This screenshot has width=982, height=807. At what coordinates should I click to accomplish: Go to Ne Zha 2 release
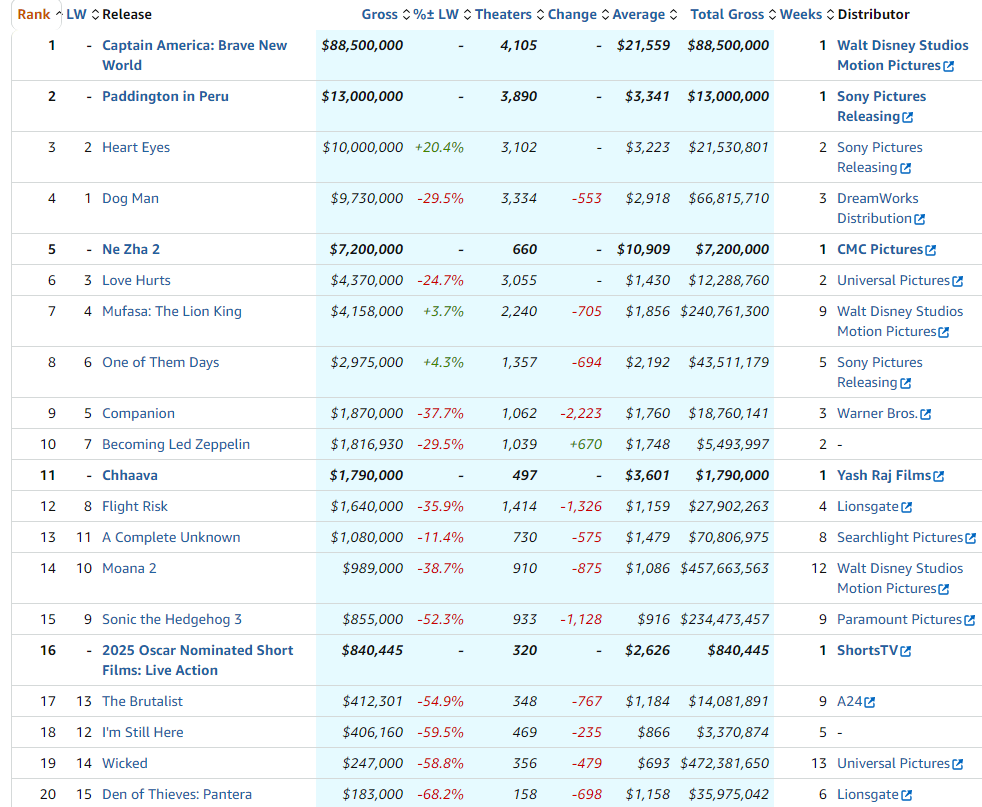coord(131,250)
